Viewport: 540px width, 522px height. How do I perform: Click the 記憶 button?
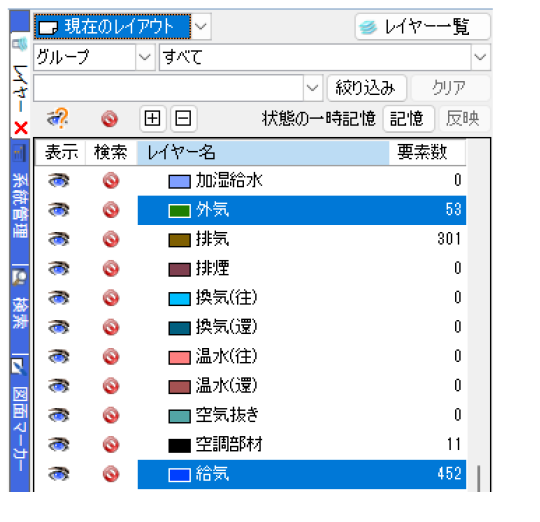tap(408, 119)
